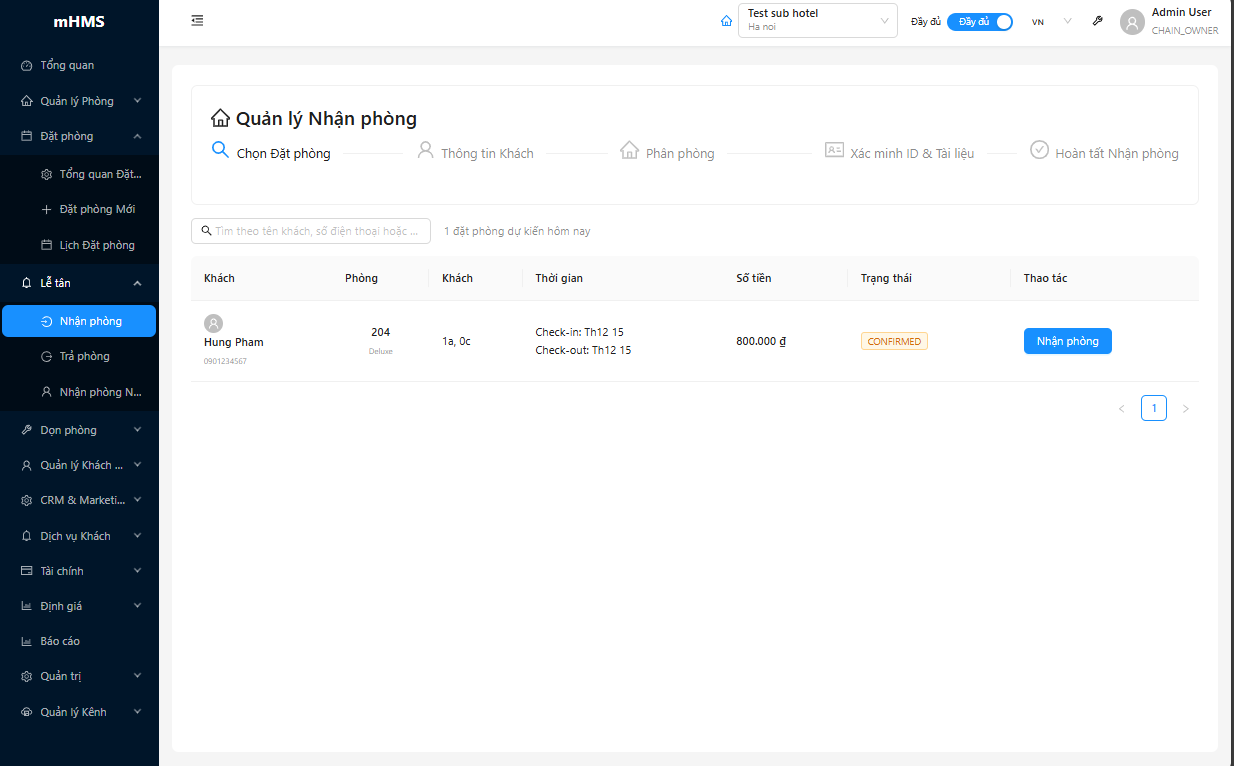Focus the guest name search field
Image resolution: width=1234 pixels, height=766 pixels.
pos(316,231)
